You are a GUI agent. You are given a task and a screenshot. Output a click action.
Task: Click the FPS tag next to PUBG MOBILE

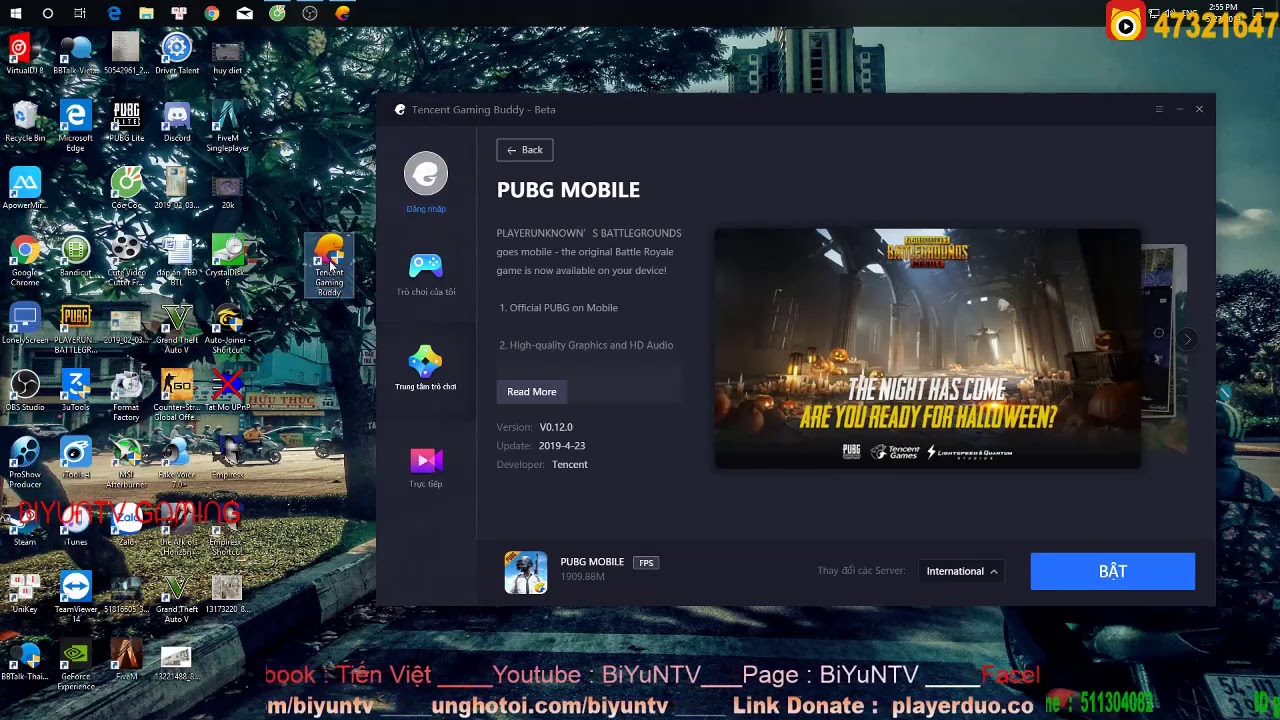point(646,563)
